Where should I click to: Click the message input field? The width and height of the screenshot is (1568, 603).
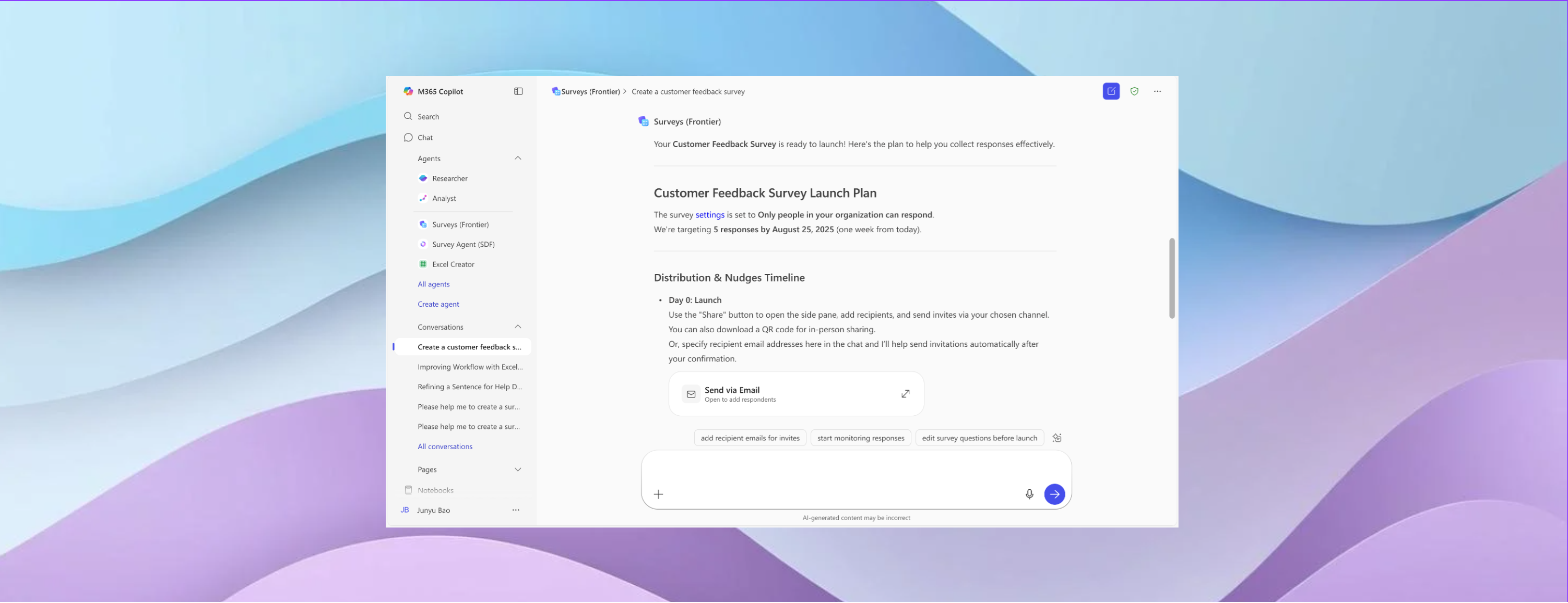[x=840, y=481]
